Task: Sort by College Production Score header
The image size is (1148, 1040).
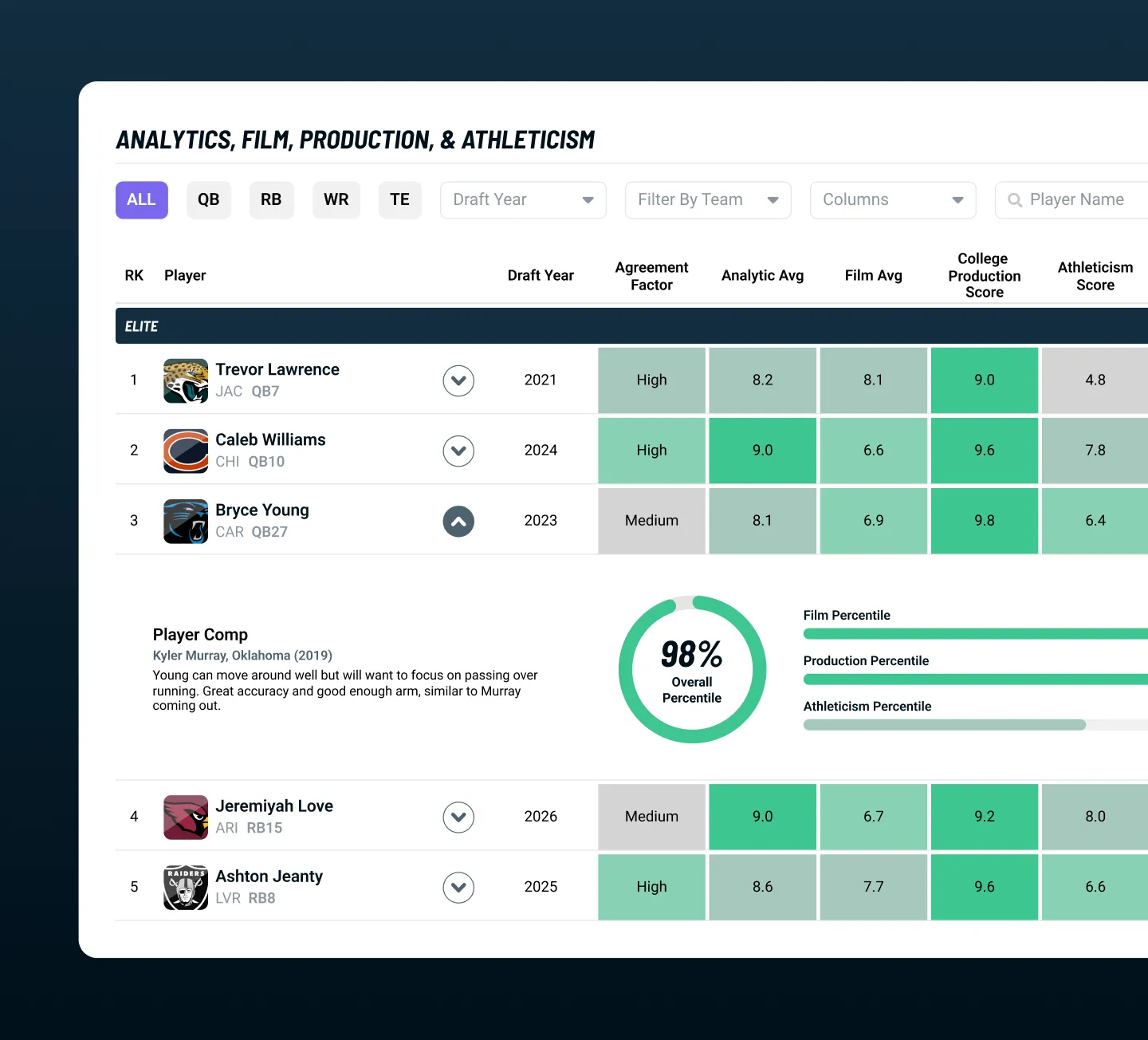Action: 984,275
